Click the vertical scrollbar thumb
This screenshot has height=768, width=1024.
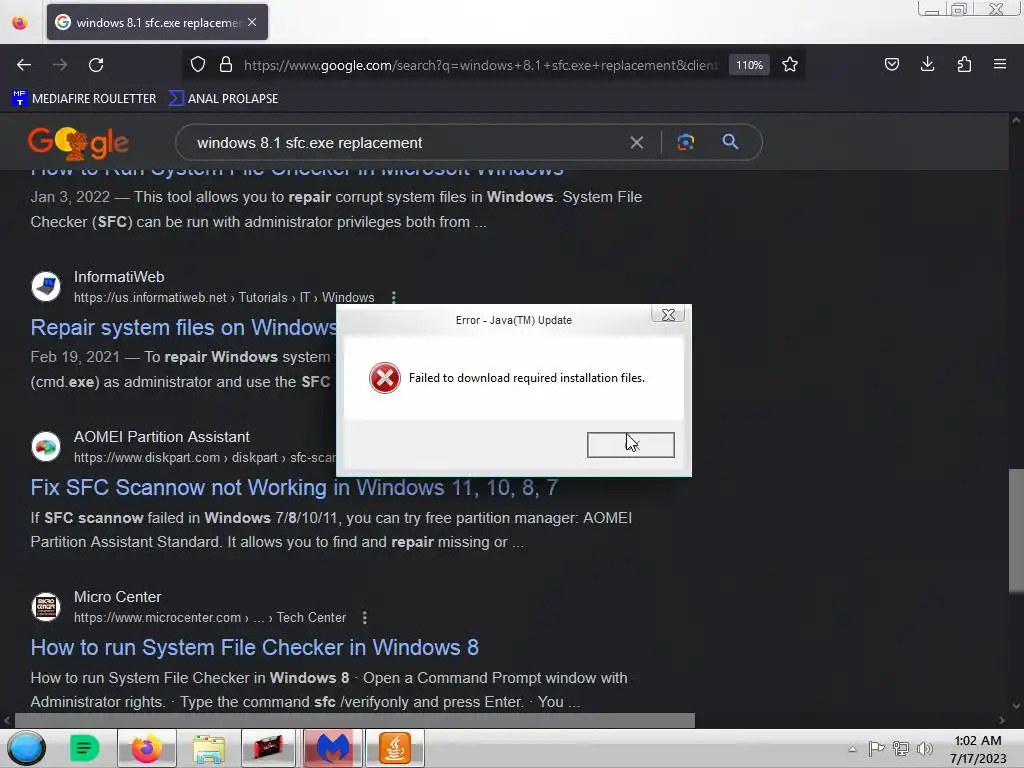[1016, 531]
